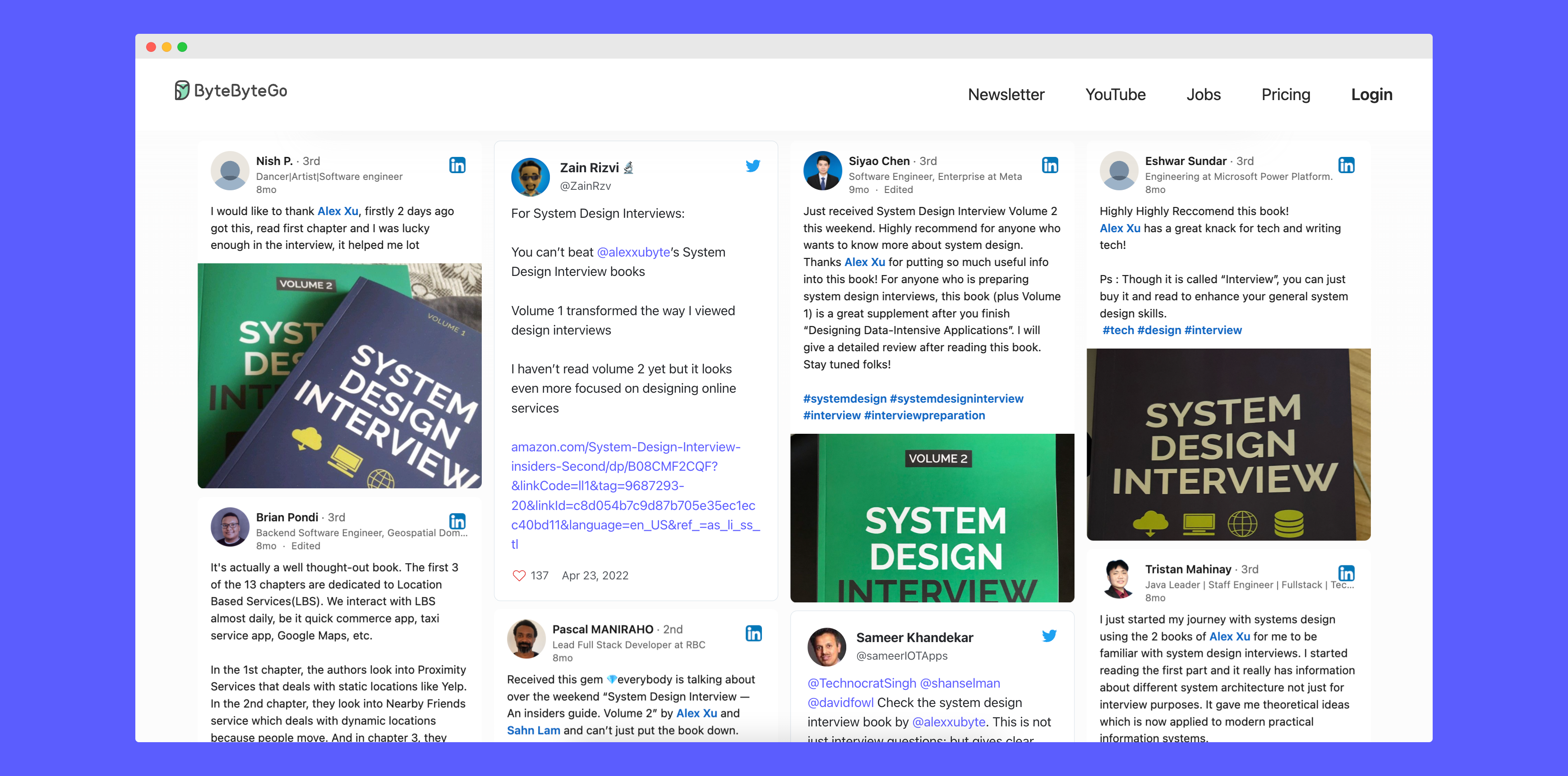
Task: Open Siyao Chen's green Volume 2 photo
Action: pyautogui.click(x=932, y=518)
